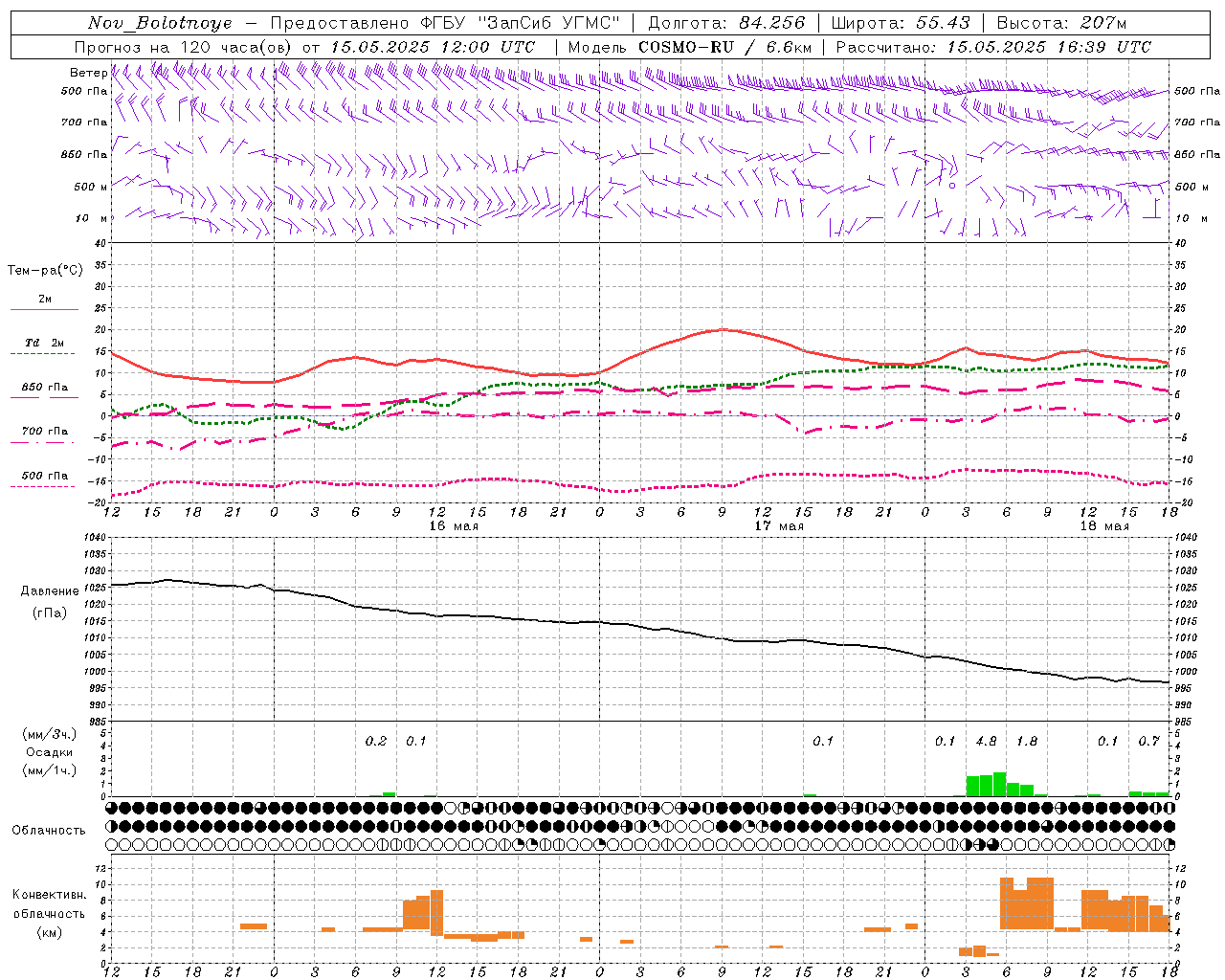Screen dimensions: 1225x980
Task: Click the 'Тем-ра(°C)' temperature panel label
Action: click(45, 271)
